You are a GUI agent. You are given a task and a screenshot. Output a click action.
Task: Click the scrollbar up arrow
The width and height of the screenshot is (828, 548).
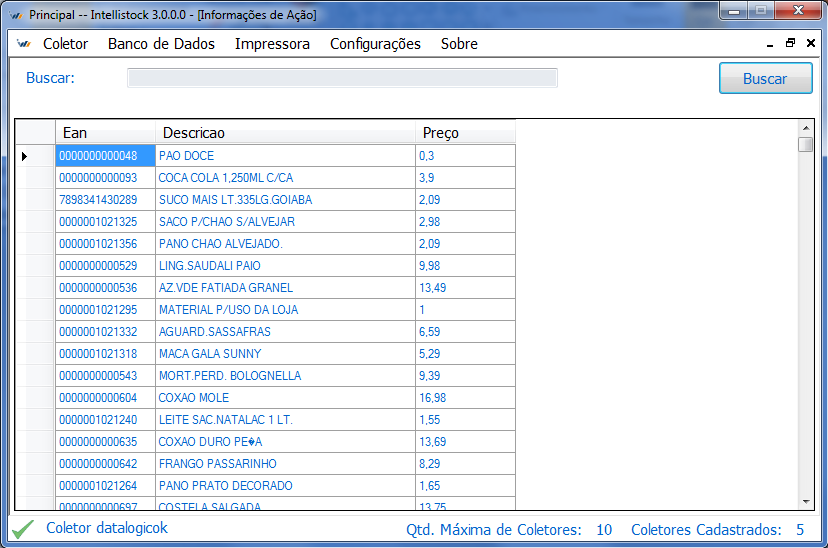(x=806, y=128)
